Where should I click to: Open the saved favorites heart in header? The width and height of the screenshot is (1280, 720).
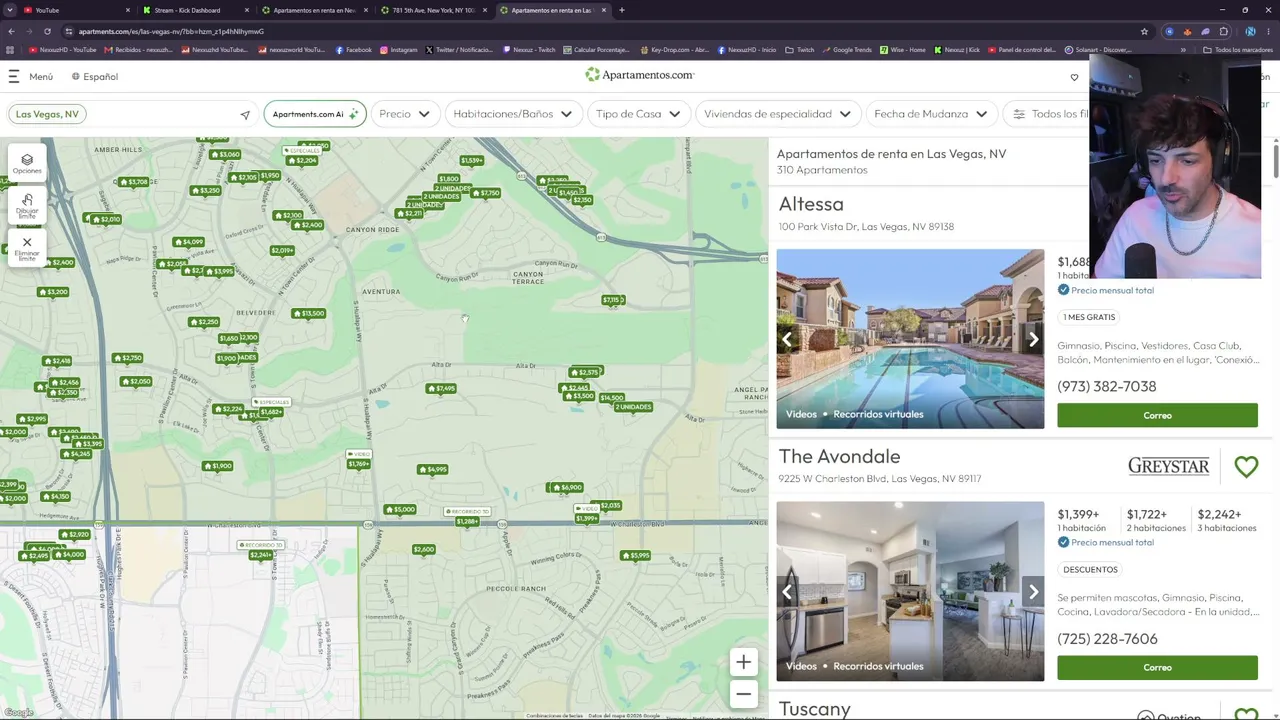[1074, 77]
